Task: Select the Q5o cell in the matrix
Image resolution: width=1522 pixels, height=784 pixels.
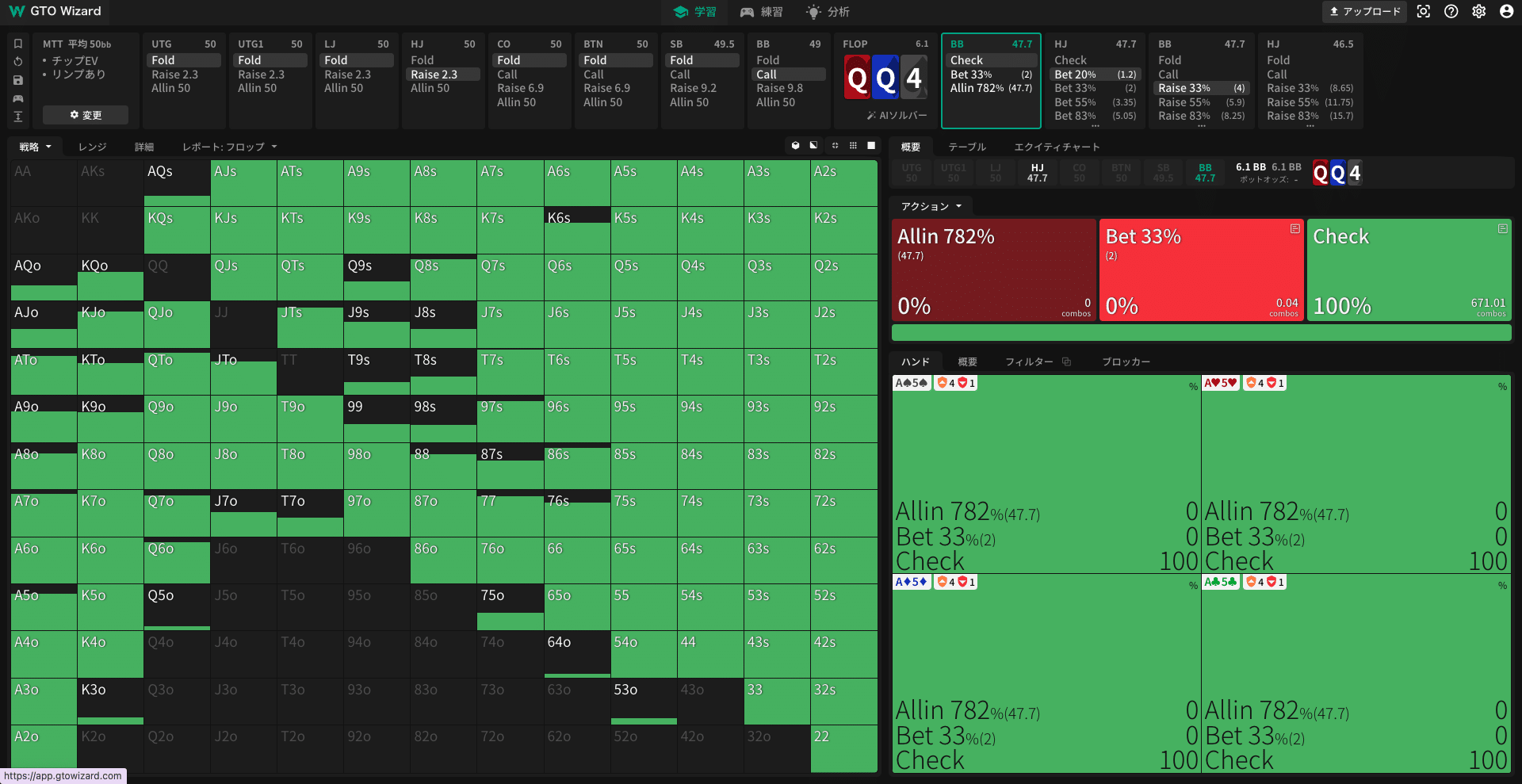Action: [x=177, y=607]
